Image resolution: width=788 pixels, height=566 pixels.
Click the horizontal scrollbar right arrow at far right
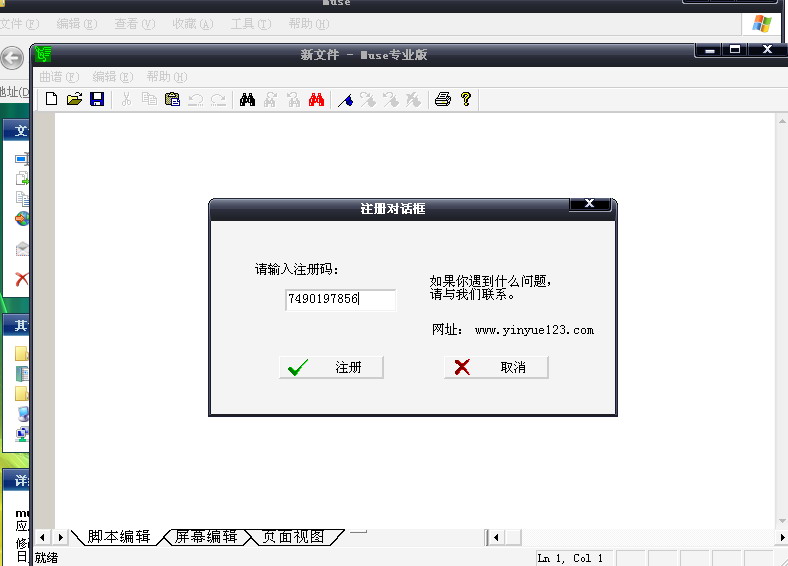(782, 537)
